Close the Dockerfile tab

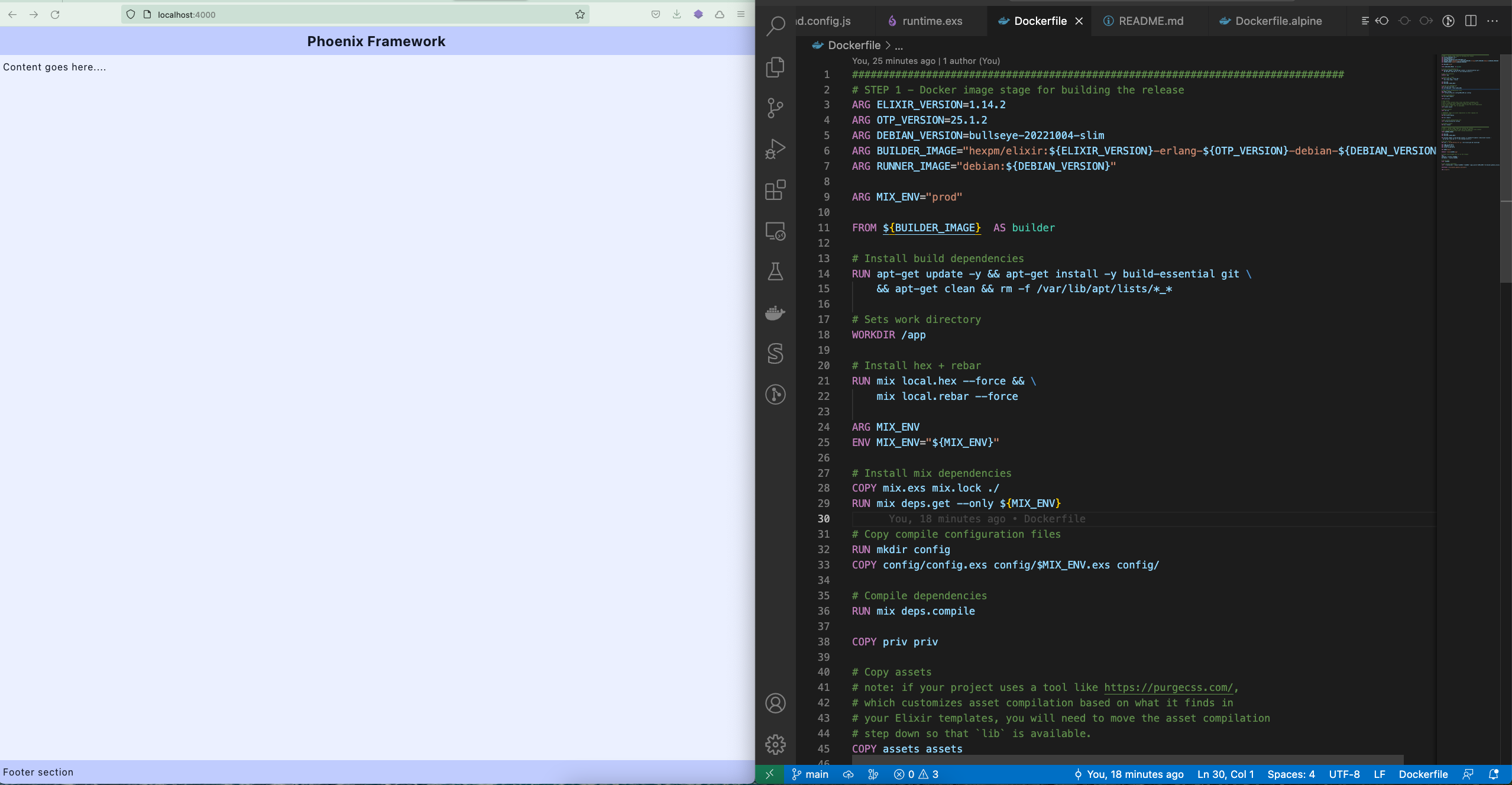pos(1079,21)
